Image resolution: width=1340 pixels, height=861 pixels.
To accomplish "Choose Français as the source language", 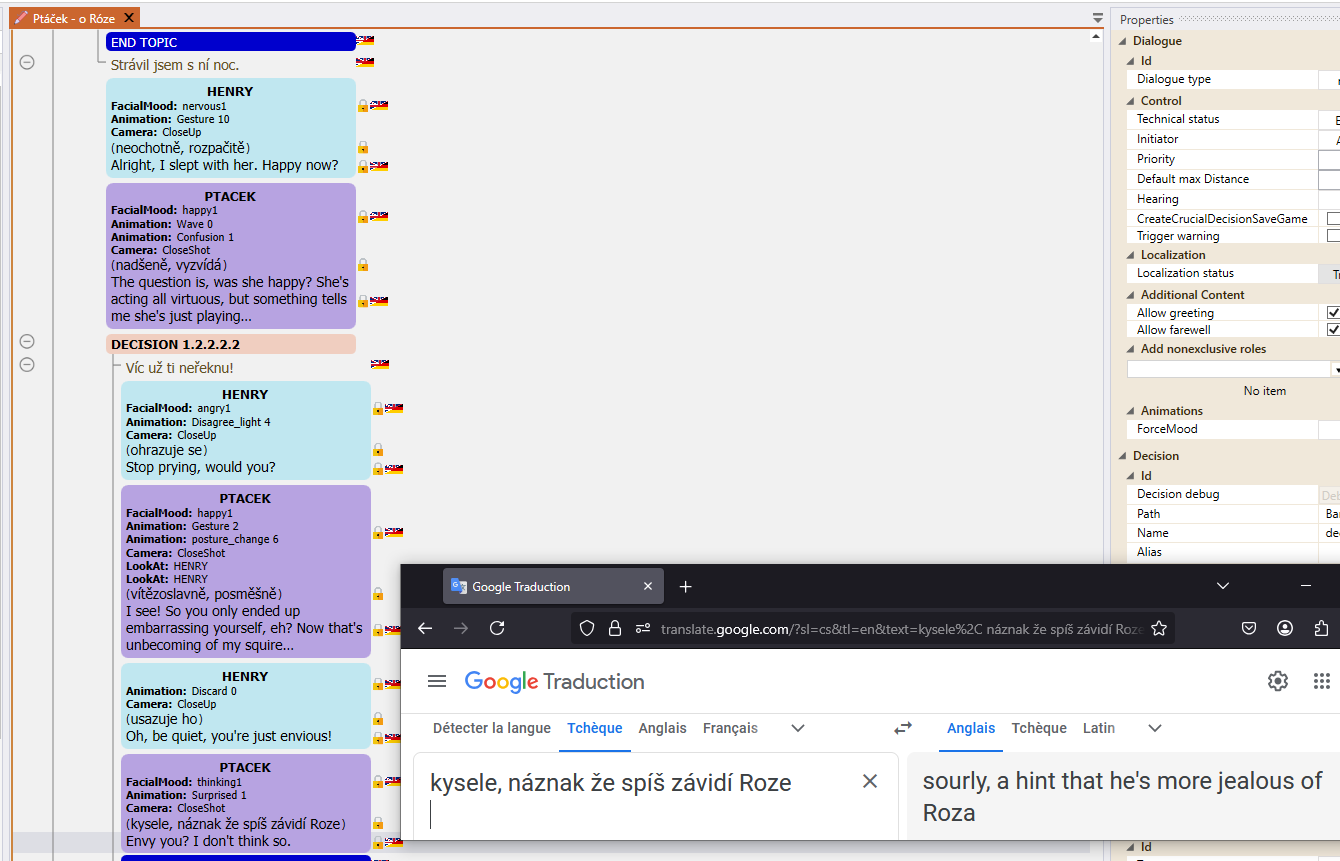I will (x=730, y=728).
